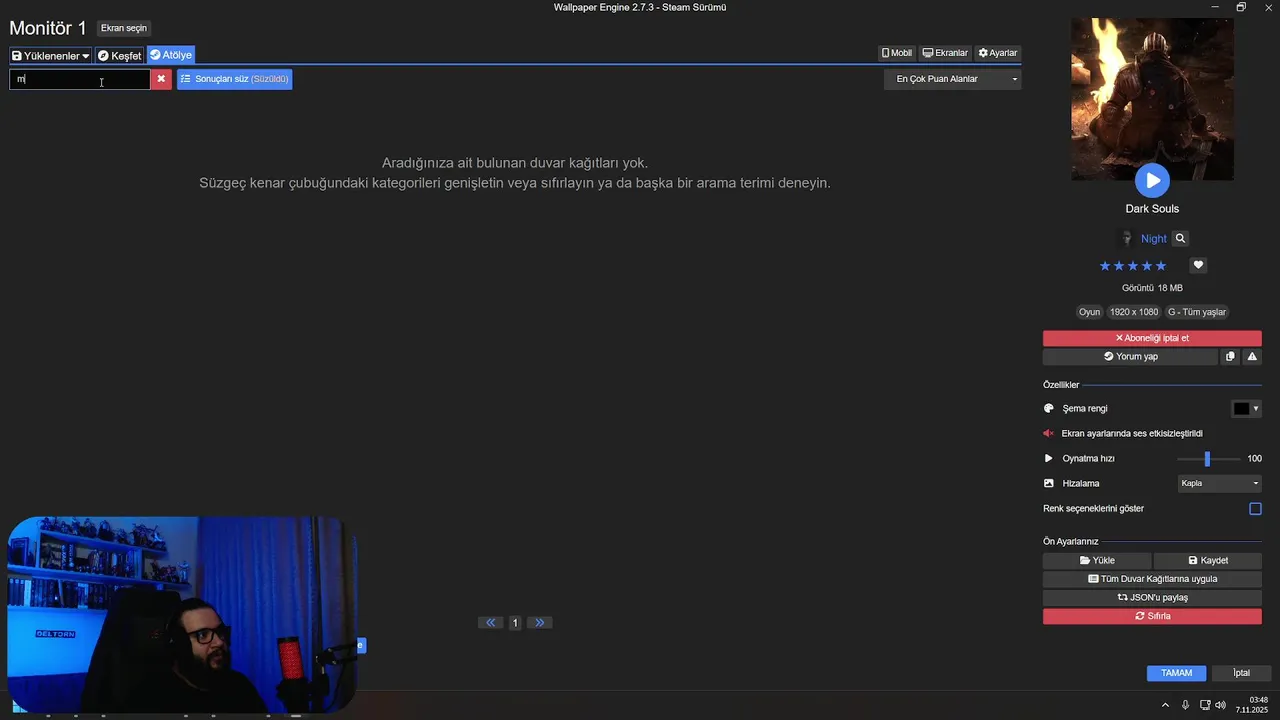The image size is (1280, 720).
Task: Click the Oyun genre tag
Action: pyautogui.click(x=1089, y=312)
